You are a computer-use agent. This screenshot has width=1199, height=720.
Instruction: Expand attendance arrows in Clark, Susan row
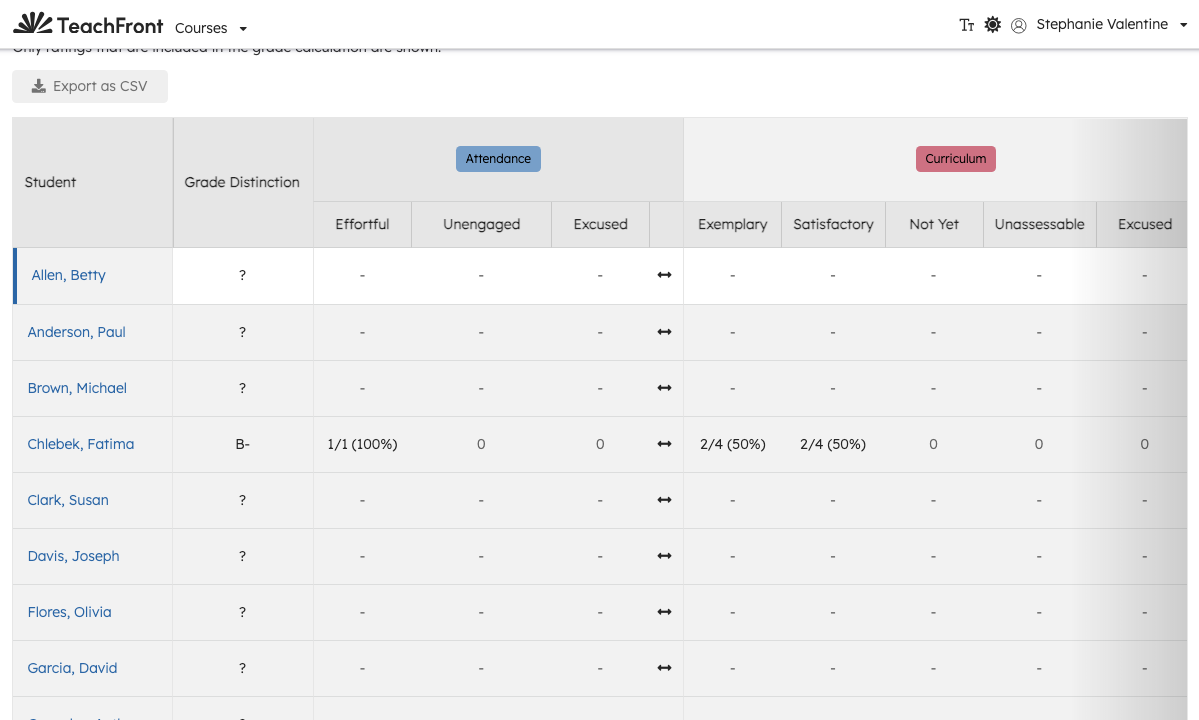coord(664,500)
